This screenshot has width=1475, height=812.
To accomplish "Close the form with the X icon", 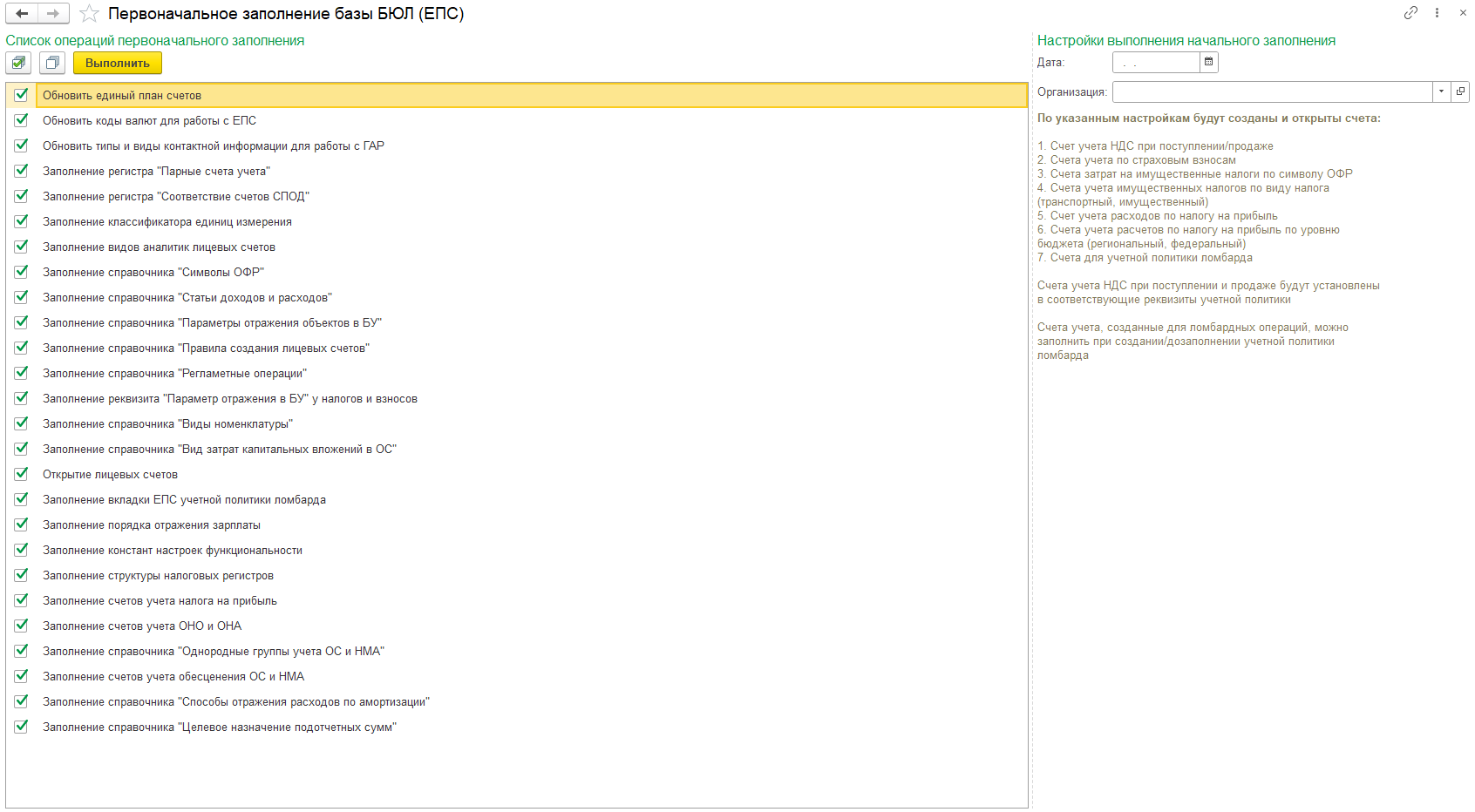I will [x=1463, y=13].
